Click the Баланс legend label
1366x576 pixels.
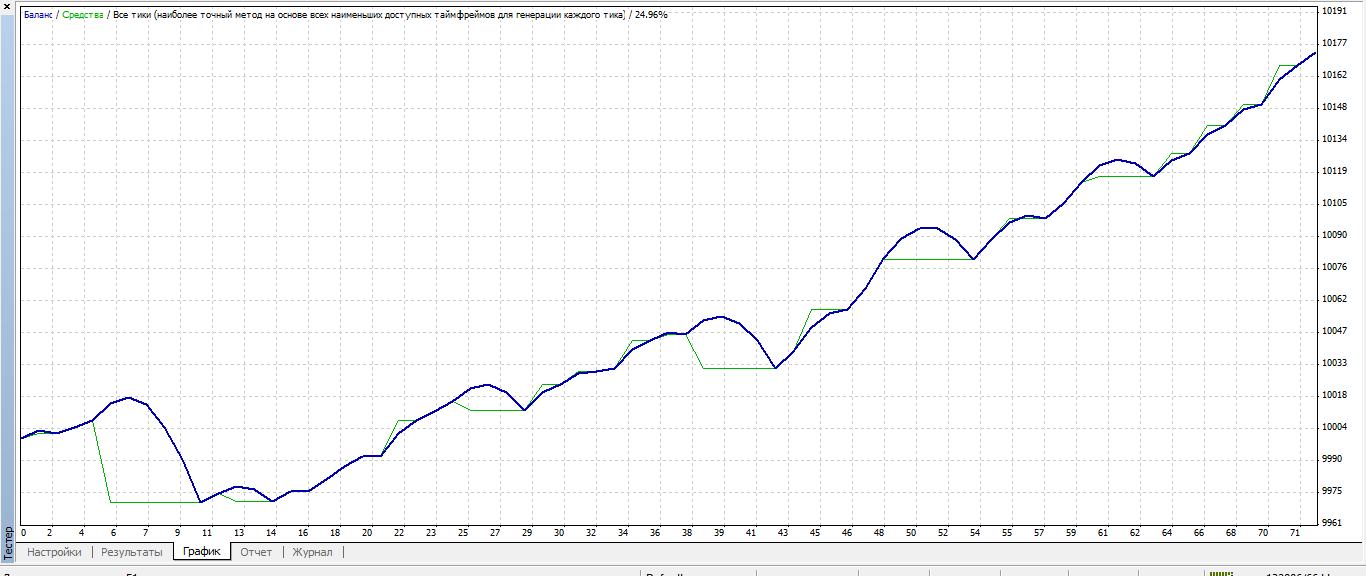[x=39, y=15]
